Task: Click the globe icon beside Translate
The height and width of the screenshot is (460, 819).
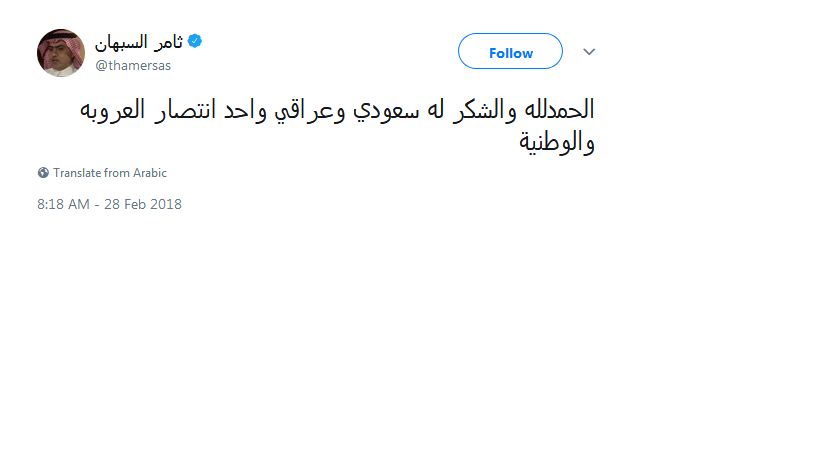Action: (x=43, y=173)
